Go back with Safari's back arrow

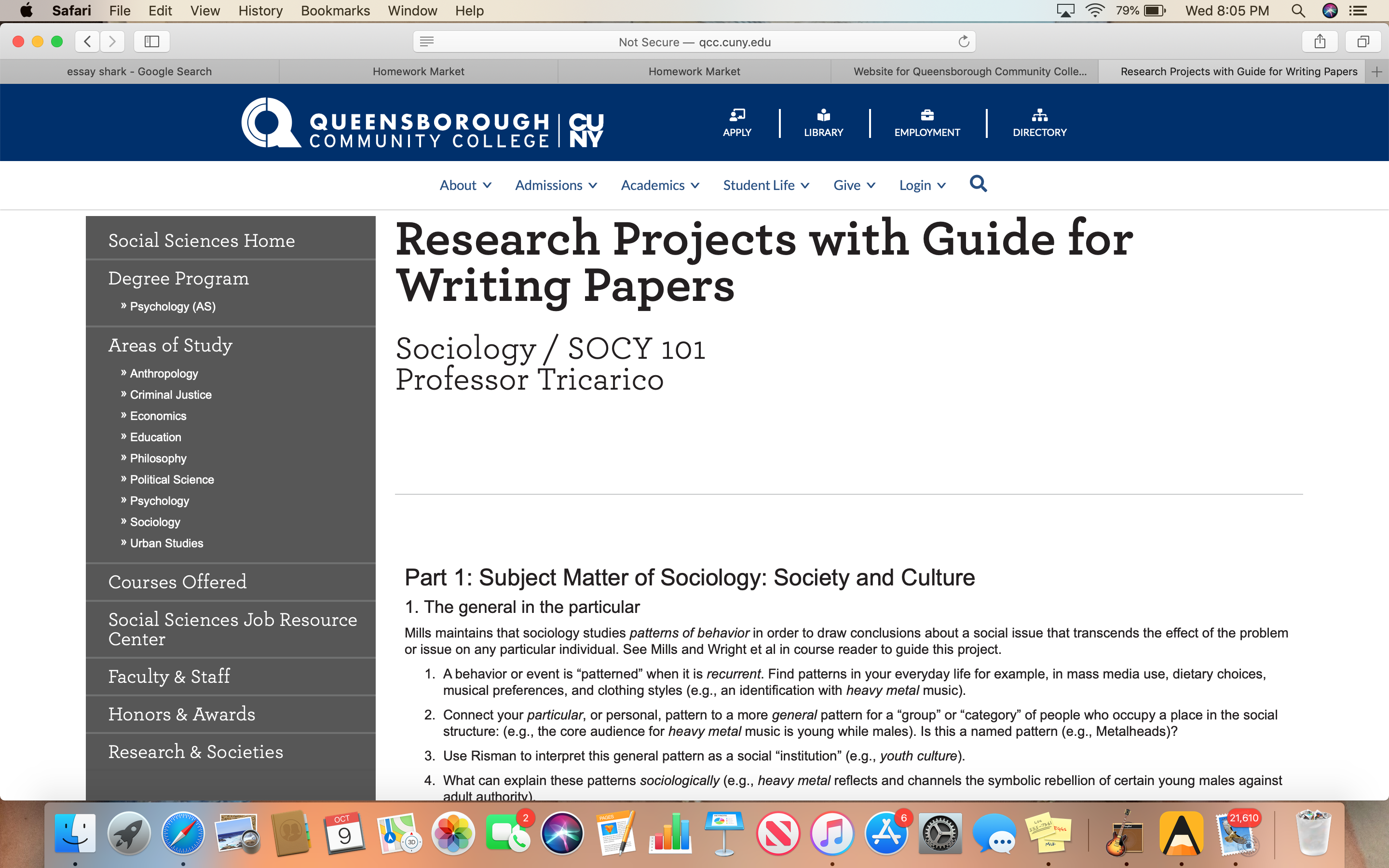pyautogui.click(x=87, y=41)
